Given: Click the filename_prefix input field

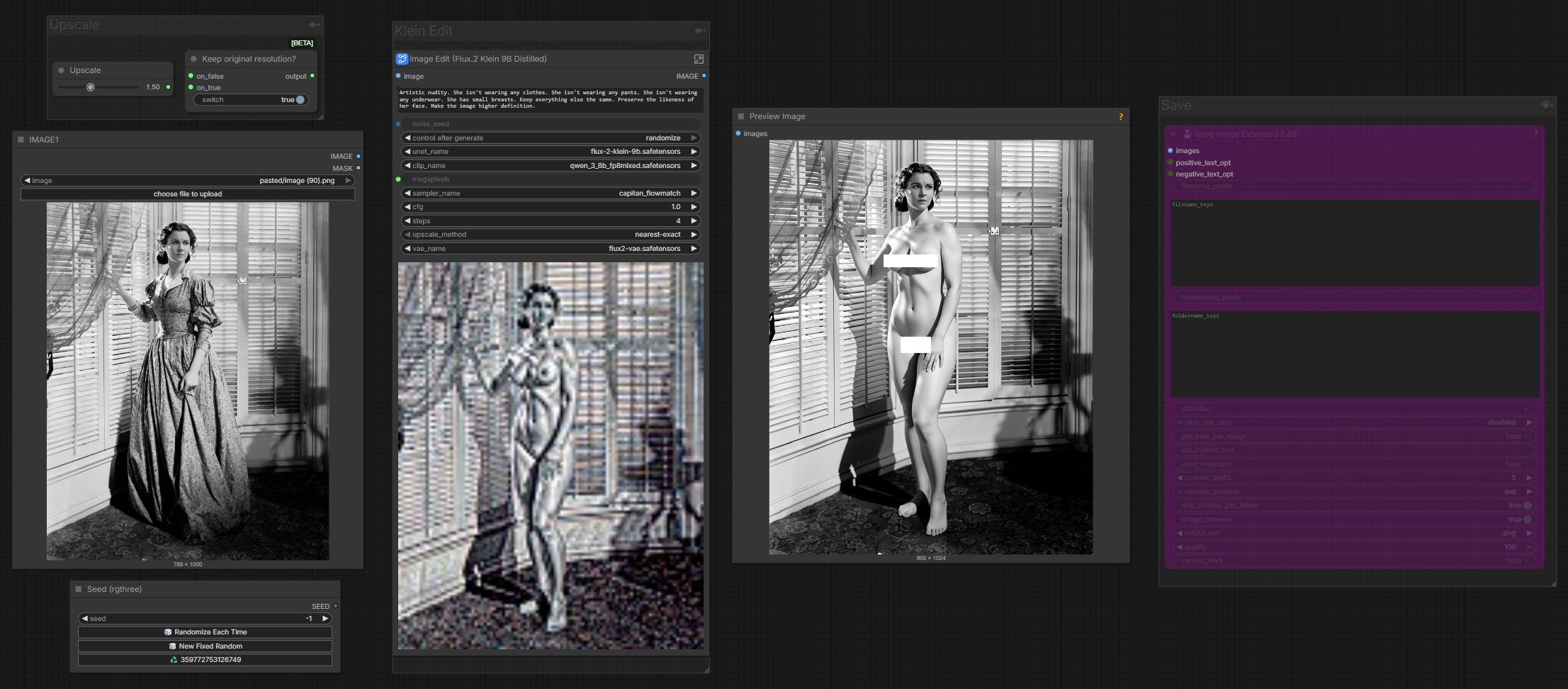Looking at the screenshot, I should (x=1354, y=186).
